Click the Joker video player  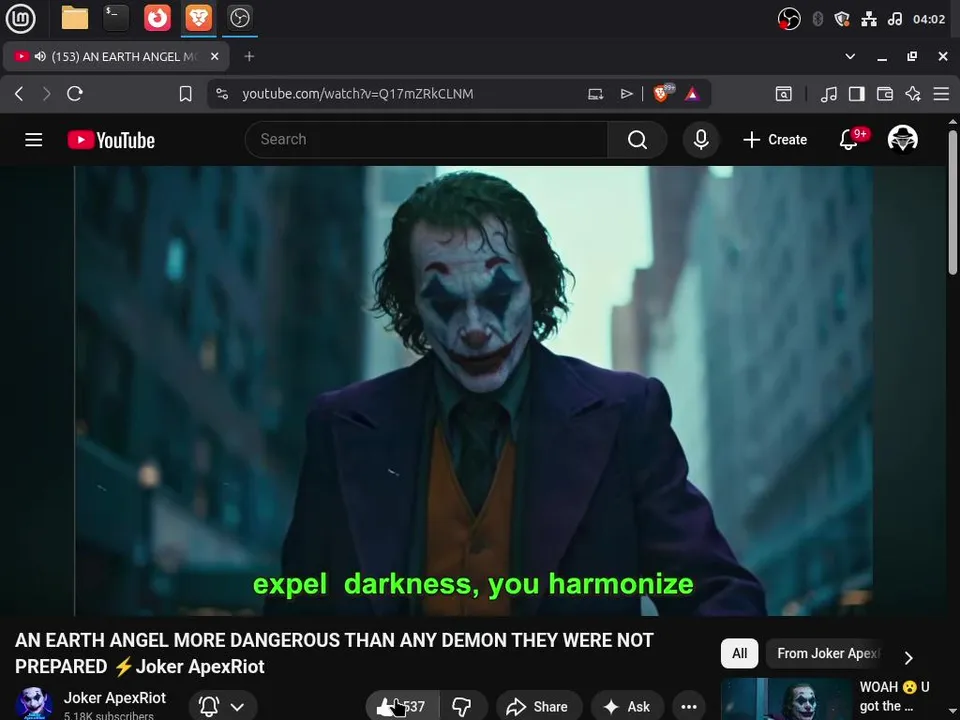coord(473,391)
